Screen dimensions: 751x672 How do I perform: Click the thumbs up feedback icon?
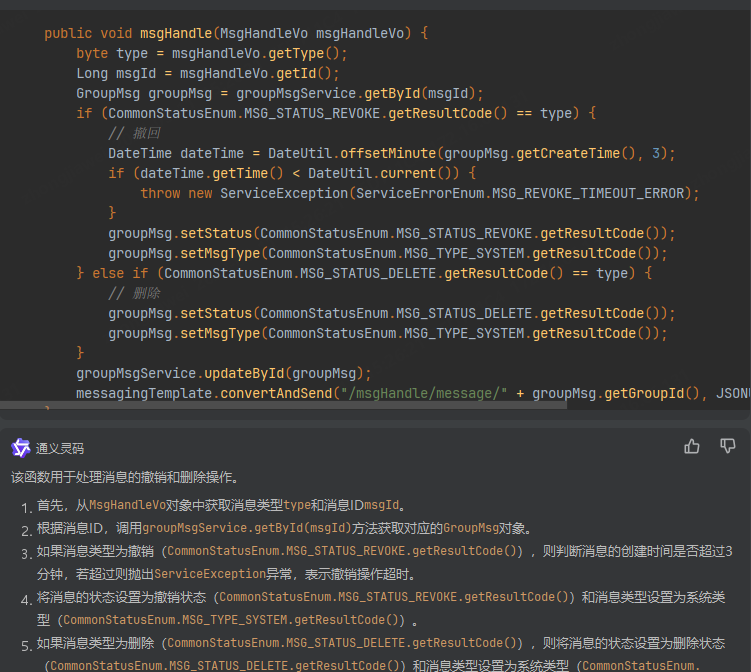(692, 446)
